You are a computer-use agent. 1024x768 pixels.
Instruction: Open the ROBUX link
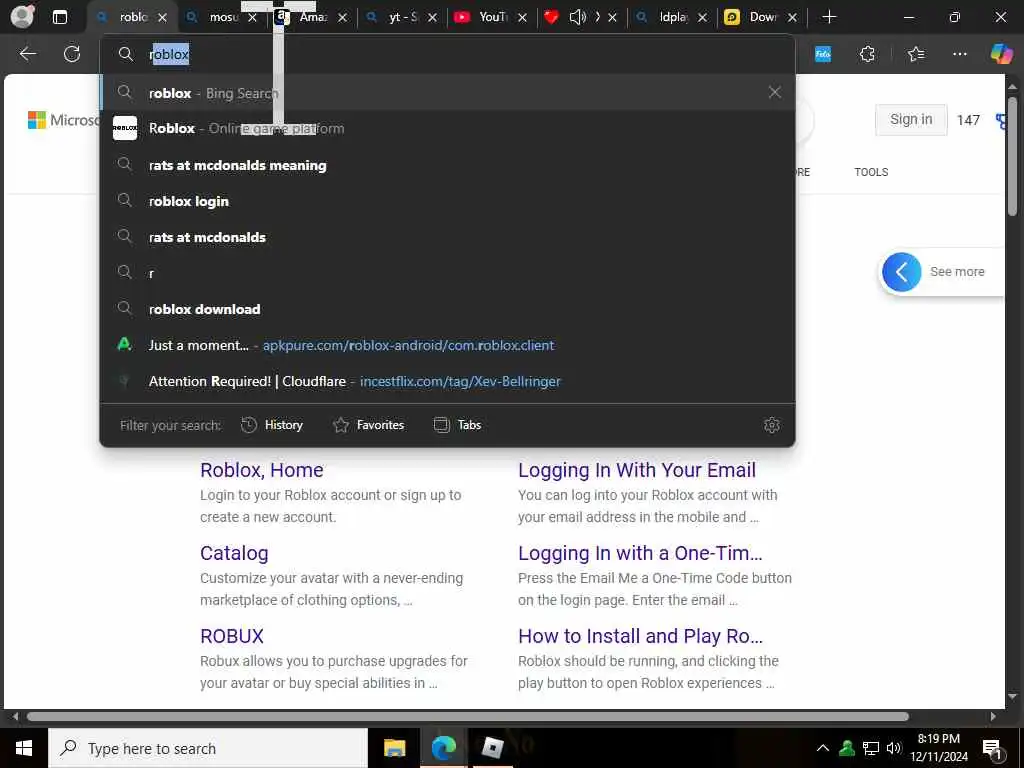[232, 636]
